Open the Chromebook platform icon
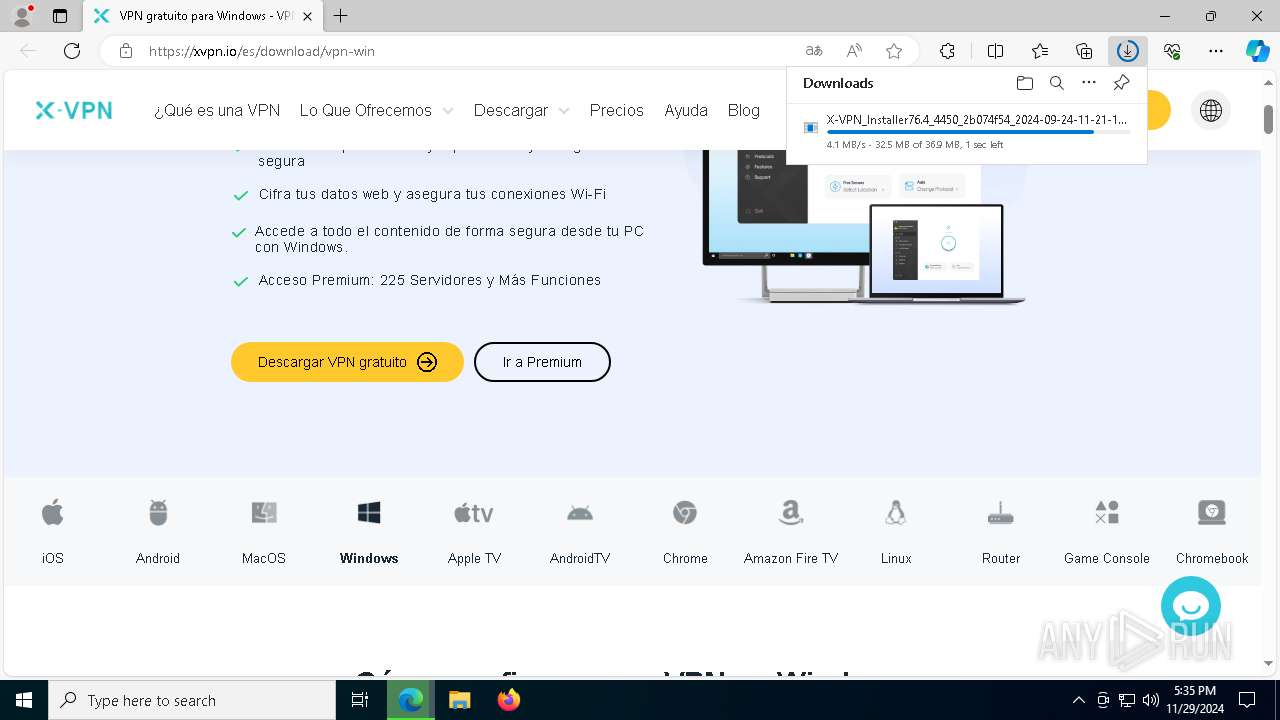Viewport: 1280px width, 720px height. [1212, 514]
